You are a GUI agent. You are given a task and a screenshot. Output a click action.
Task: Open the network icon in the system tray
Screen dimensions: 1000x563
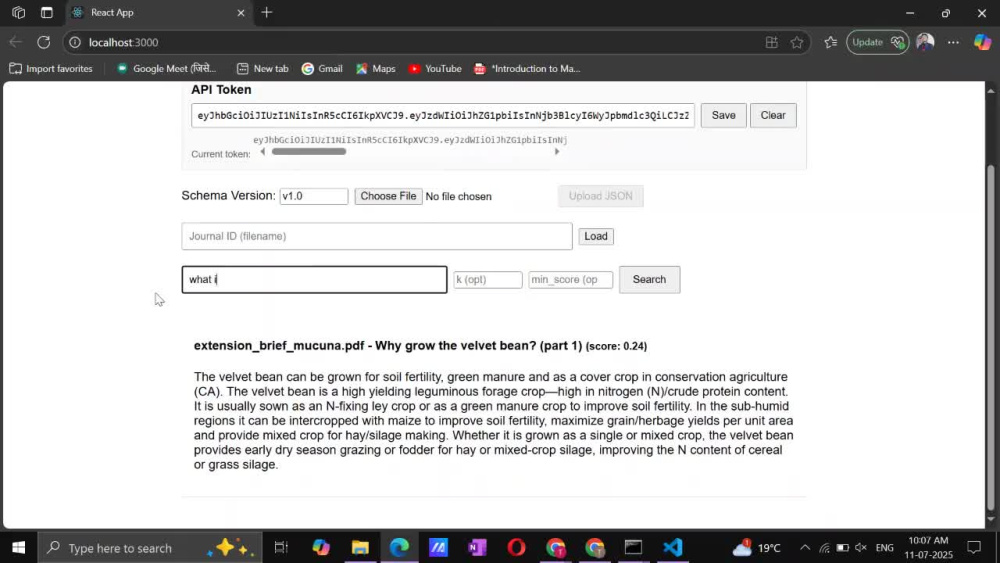tap(824, 547)
